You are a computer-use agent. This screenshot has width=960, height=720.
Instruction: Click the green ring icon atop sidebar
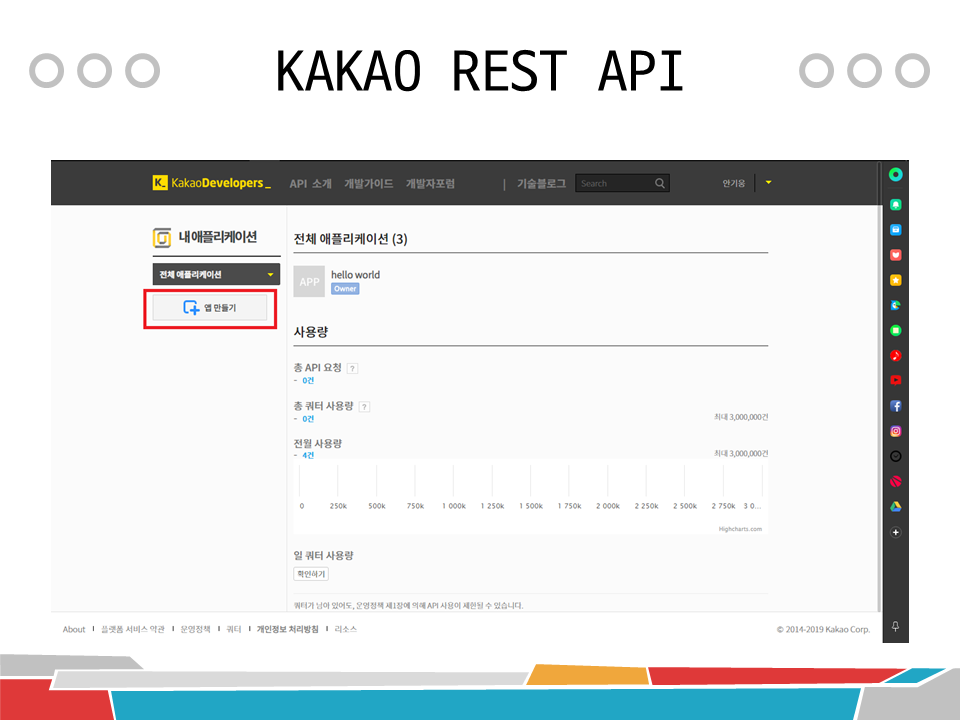coord(896,175)
